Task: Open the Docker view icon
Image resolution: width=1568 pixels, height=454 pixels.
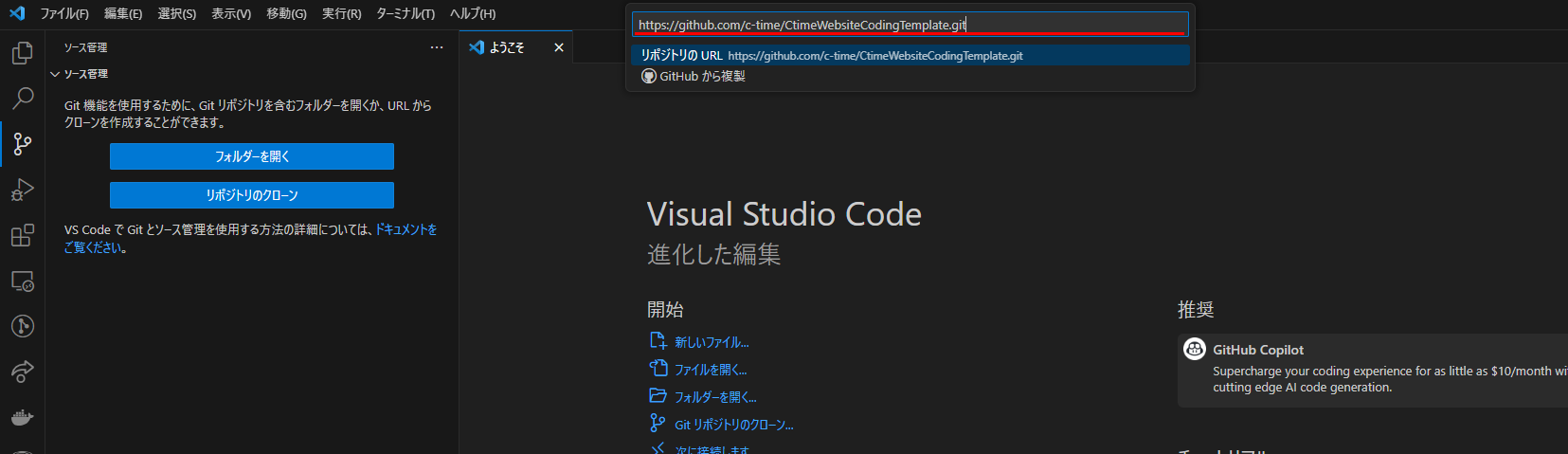Action: click(23, 417)
